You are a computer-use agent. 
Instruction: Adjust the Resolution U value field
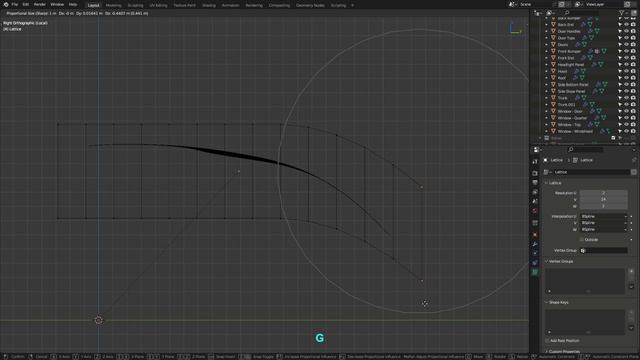pos(603,193)
